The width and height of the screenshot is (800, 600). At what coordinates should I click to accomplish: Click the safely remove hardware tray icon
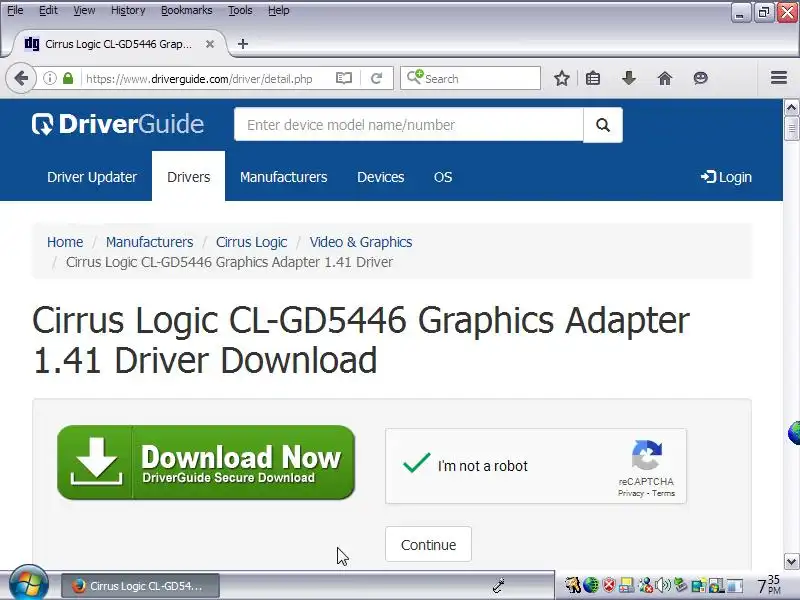tap(680, 585)
